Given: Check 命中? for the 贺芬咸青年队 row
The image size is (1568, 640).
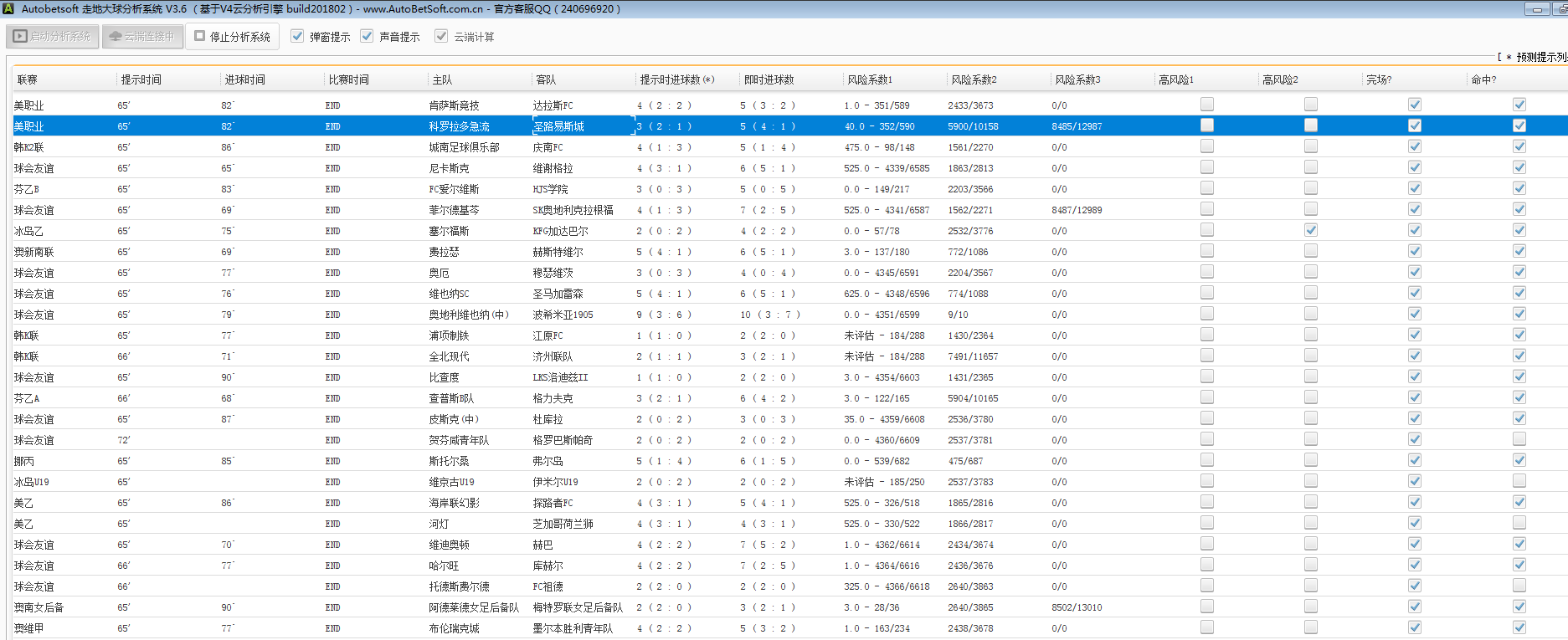Looking at the screenshot, I should click(x=1519, y=439).
